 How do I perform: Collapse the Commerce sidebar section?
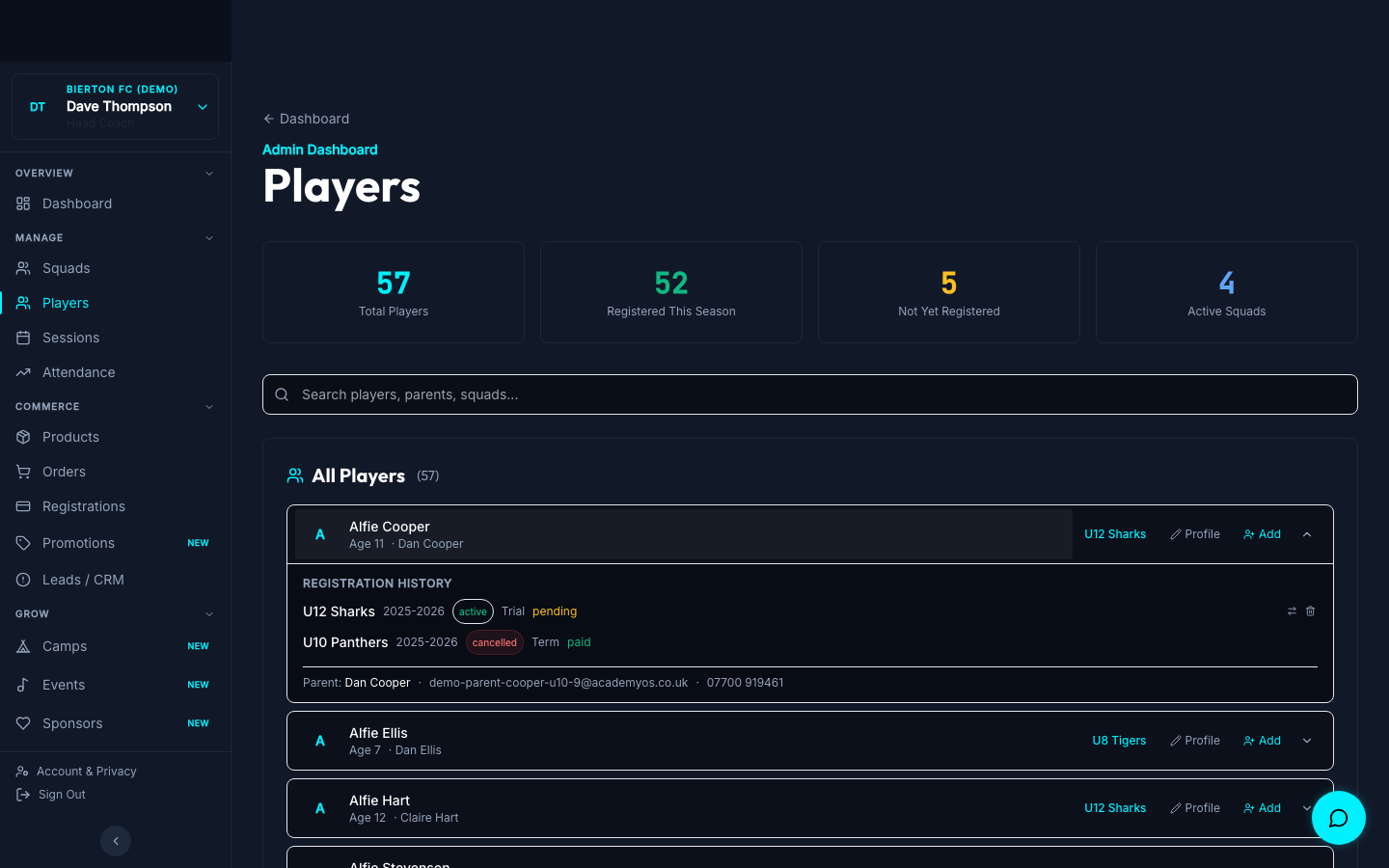point(209,407)
